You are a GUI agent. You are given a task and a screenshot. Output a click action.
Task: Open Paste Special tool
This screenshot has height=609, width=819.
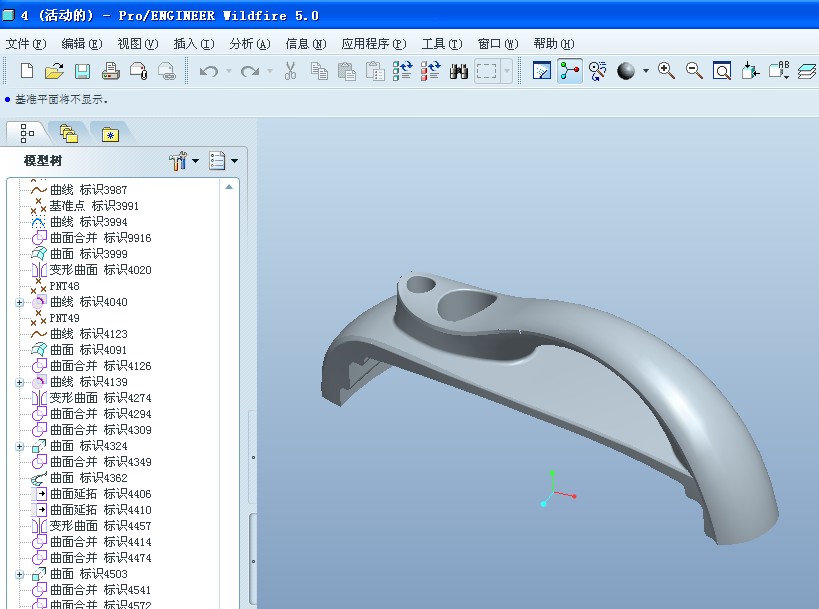375,71
